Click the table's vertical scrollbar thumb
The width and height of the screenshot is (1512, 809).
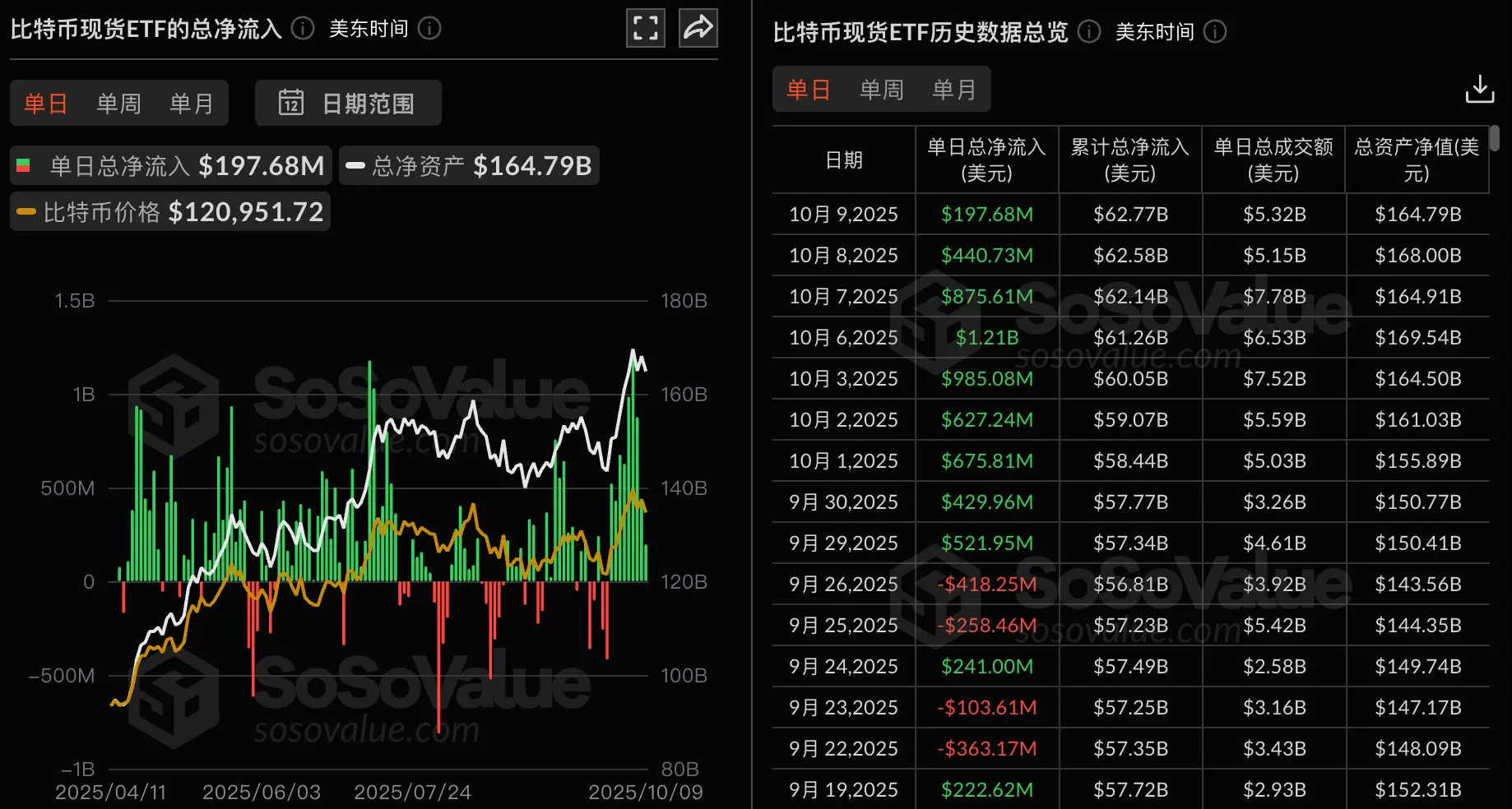[x=1494, y=137]
